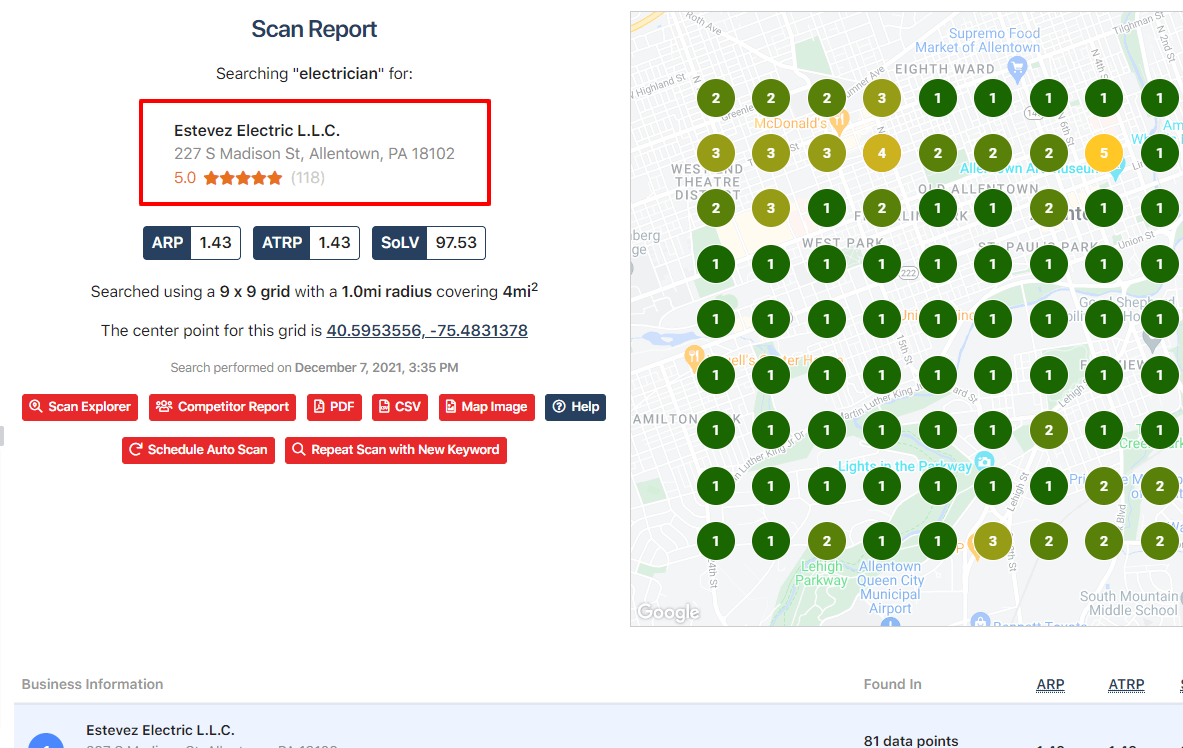Click Allentown Queen City Municipal Airport label

pyautogui.click(x=890, y=587)
